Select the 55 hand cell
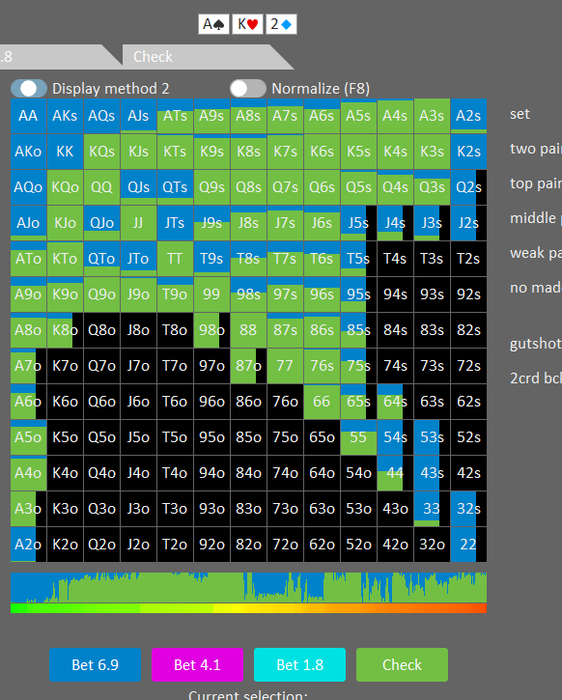The image size is (562, 700). [x=358, y=437]
